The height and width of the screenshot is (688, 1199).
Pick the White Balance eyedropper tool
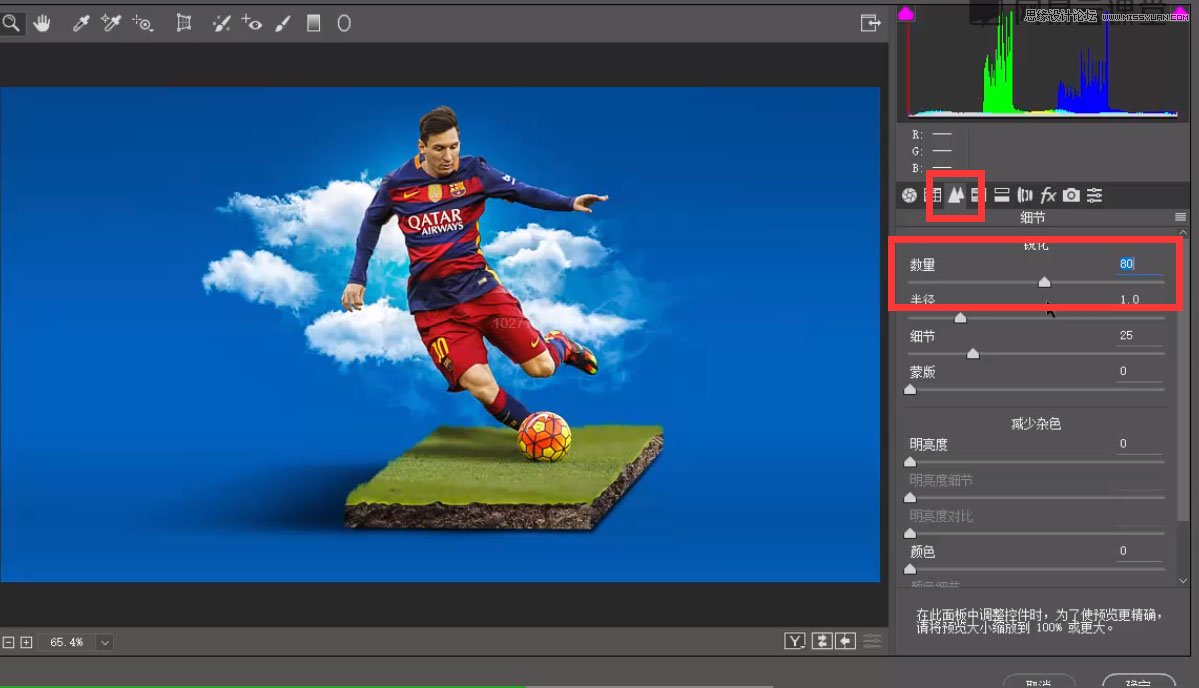83,23
